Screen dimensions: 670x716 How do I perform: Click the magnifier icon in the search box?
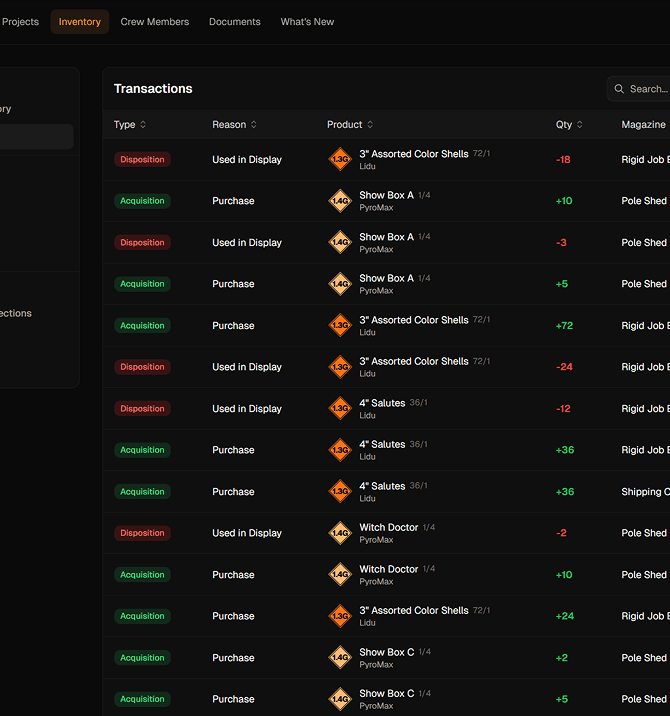(x=620, y=89)
